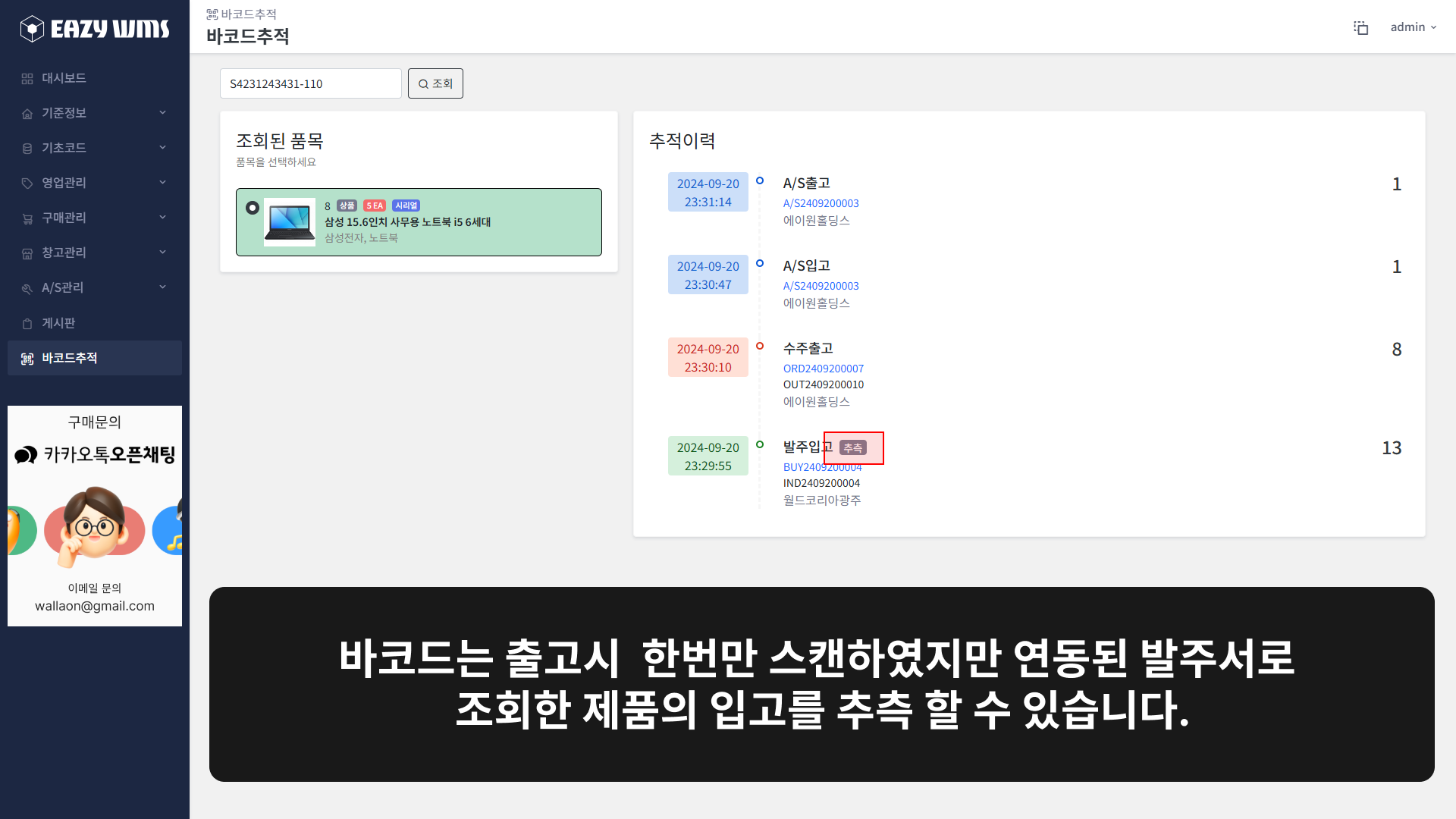The height and width of the screenshot is (819, 1456).
Task: Click the 구매관리 shopping cart icon
Action: 27,218
